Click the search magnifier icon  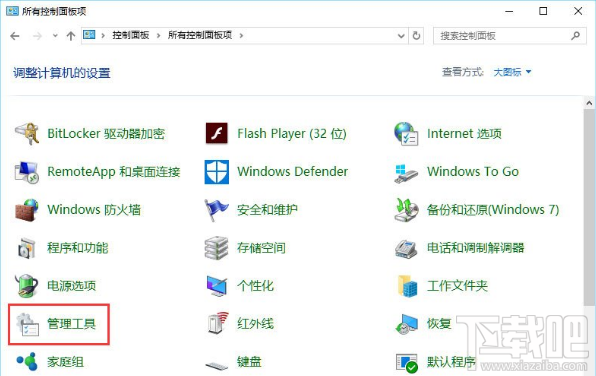[x=575, y=36]
